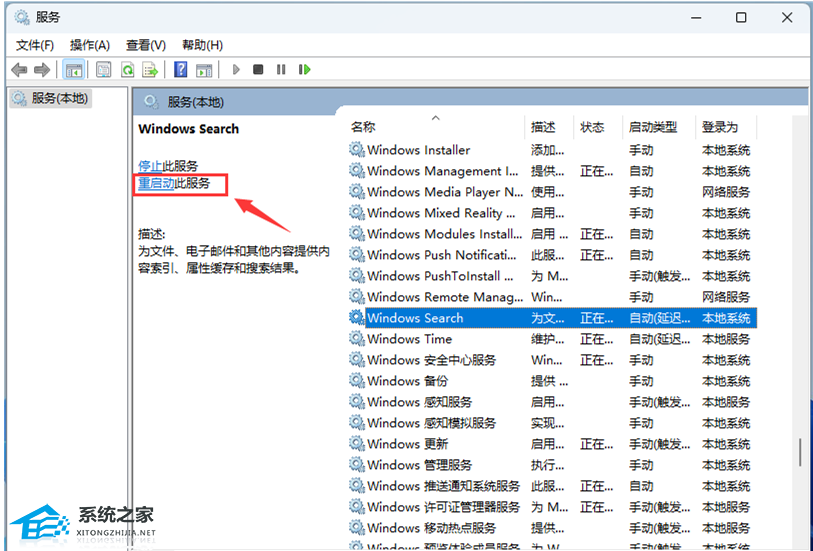The image size is (813, 551).
Task: Toggle the show/hide console tree icon
Action: coord(74,69)
